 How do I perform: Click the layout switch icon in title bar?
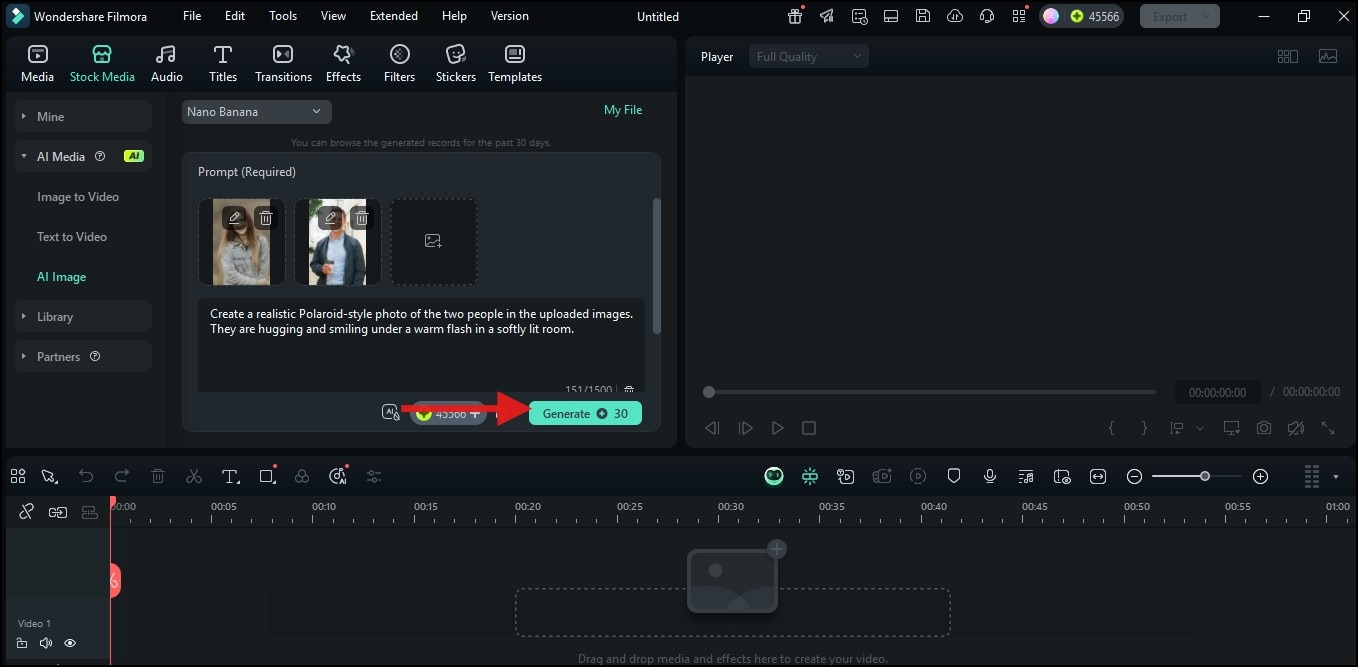pyautogui.click(x=891, y=16)
